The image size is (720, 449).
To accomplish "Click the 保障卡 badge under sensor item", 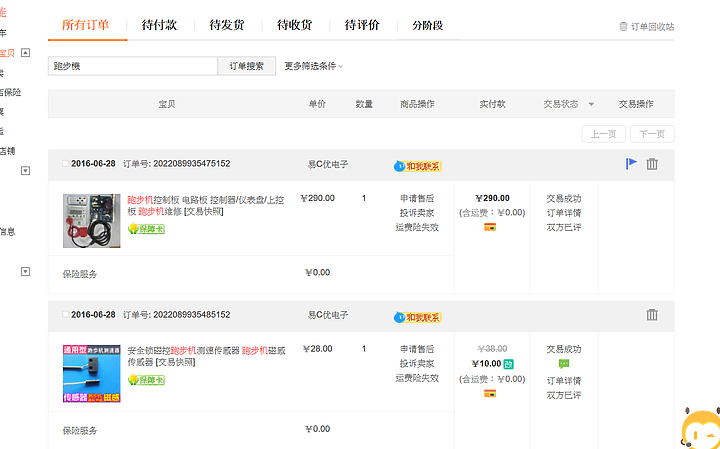I will click(x=146, y=380).
